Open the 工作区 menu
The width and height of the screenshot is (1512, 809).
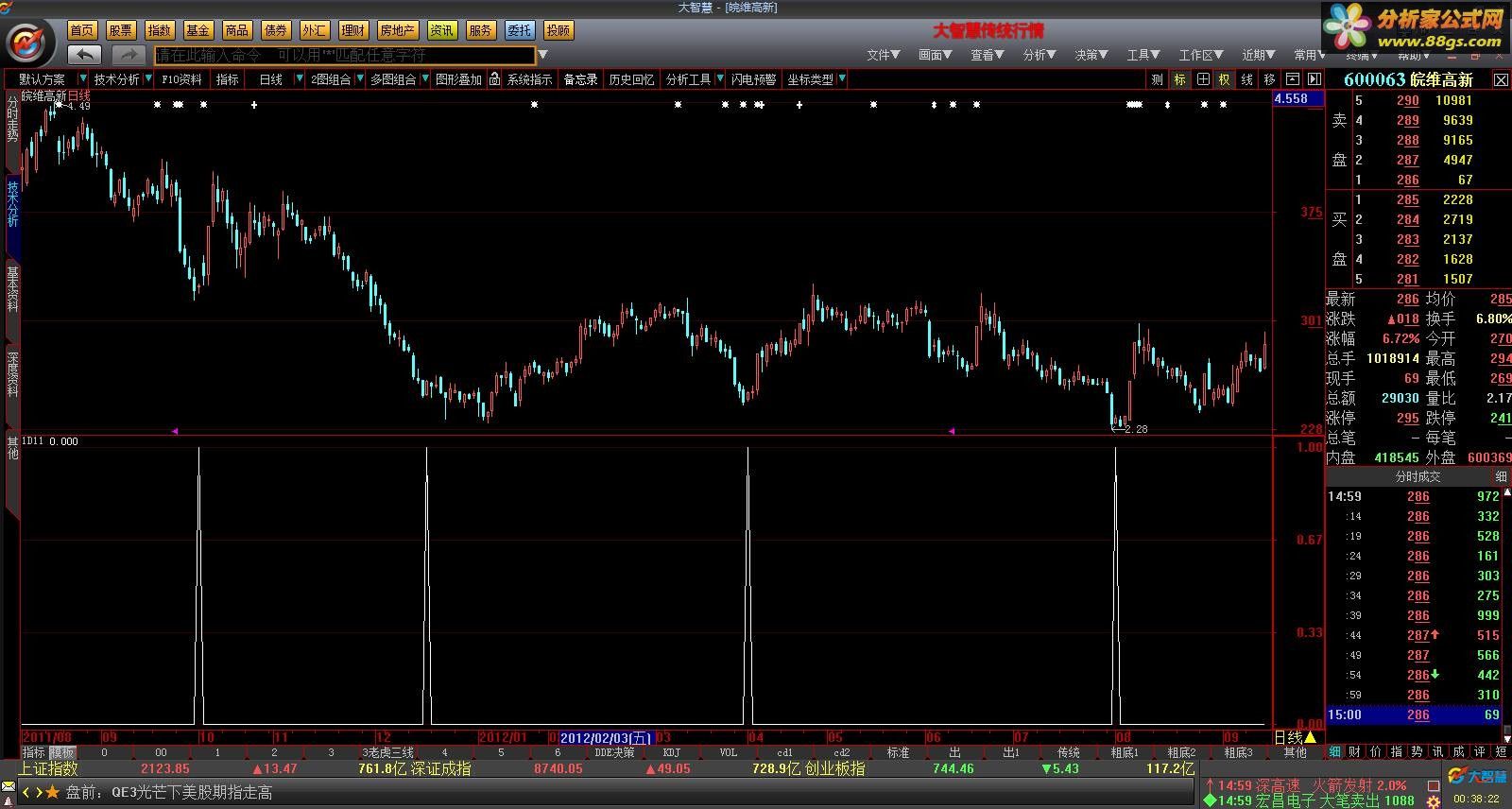pyautogui.click(x=1201, y=55)
